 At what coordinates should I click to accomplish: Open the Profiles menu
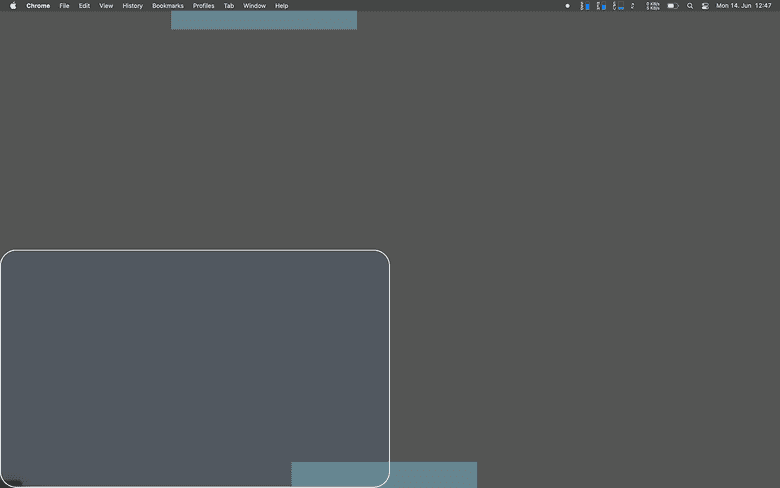point(203,6)
